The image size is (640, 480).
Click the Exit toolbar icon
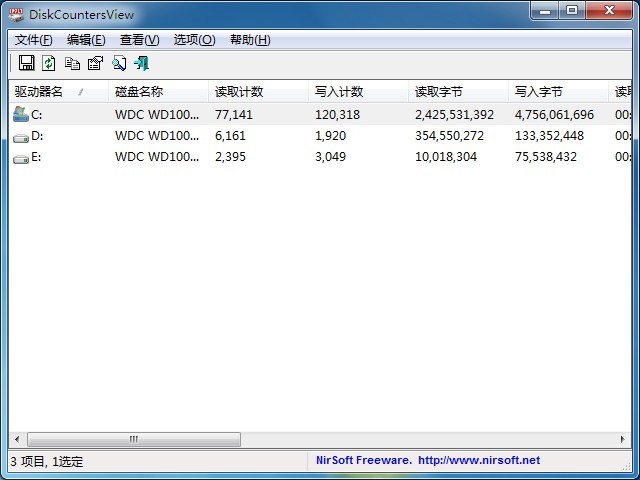[141, 64]
